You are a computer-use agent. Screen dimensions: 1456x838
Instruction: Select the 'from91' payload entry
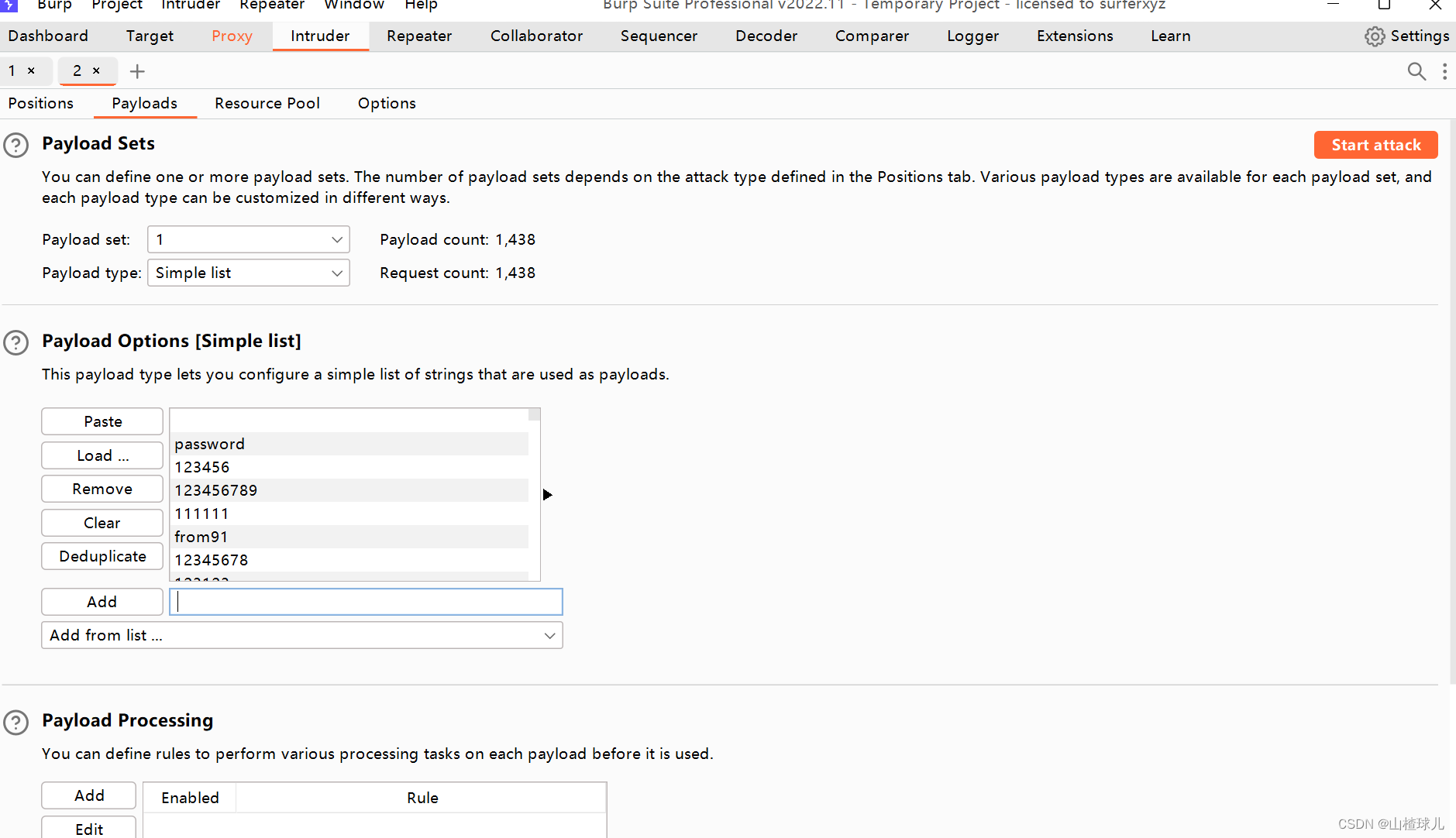349,537
